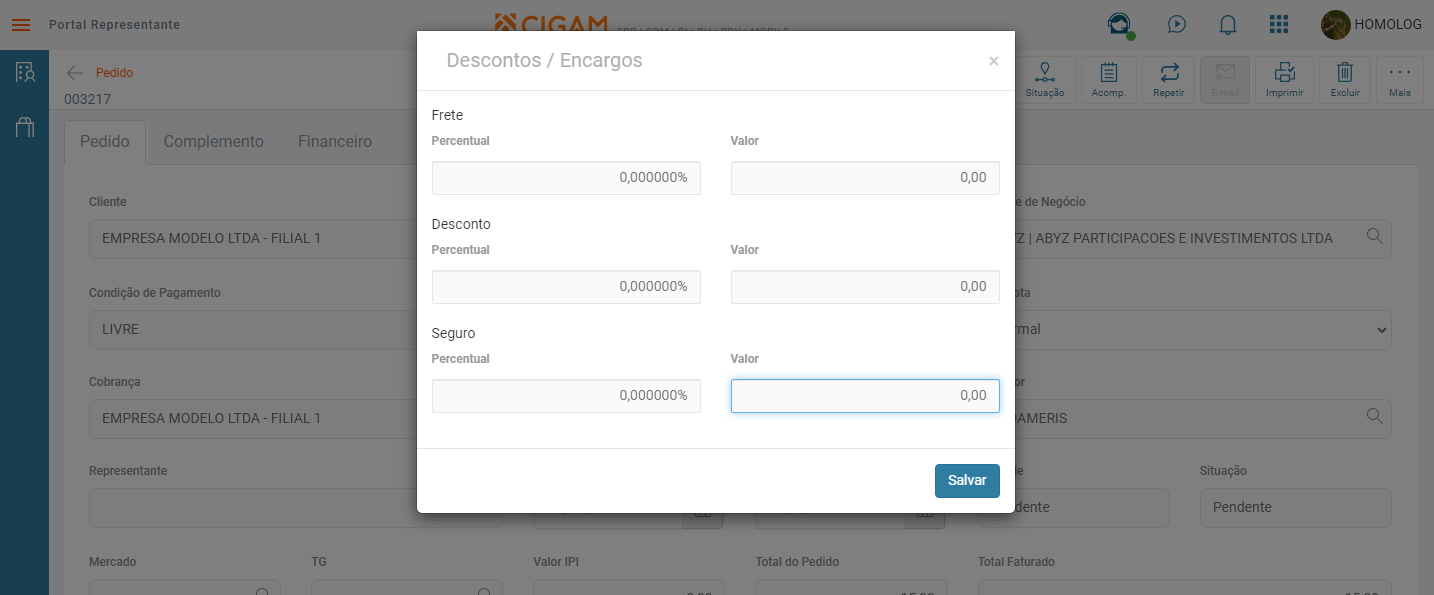This screenshot has height=595, width=1434.
Task: Click the Desconto Valor field
Action: tap(865, 287)
